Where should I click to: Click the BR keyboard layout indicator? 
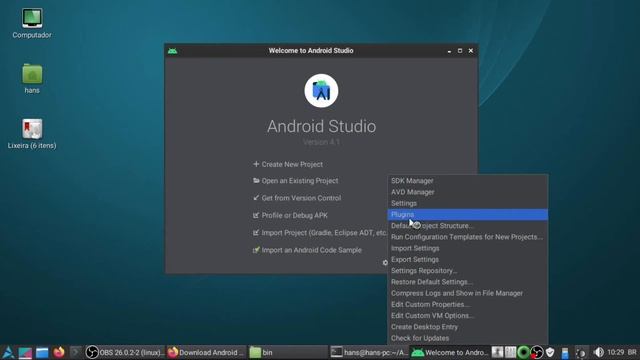click(632, 352)
